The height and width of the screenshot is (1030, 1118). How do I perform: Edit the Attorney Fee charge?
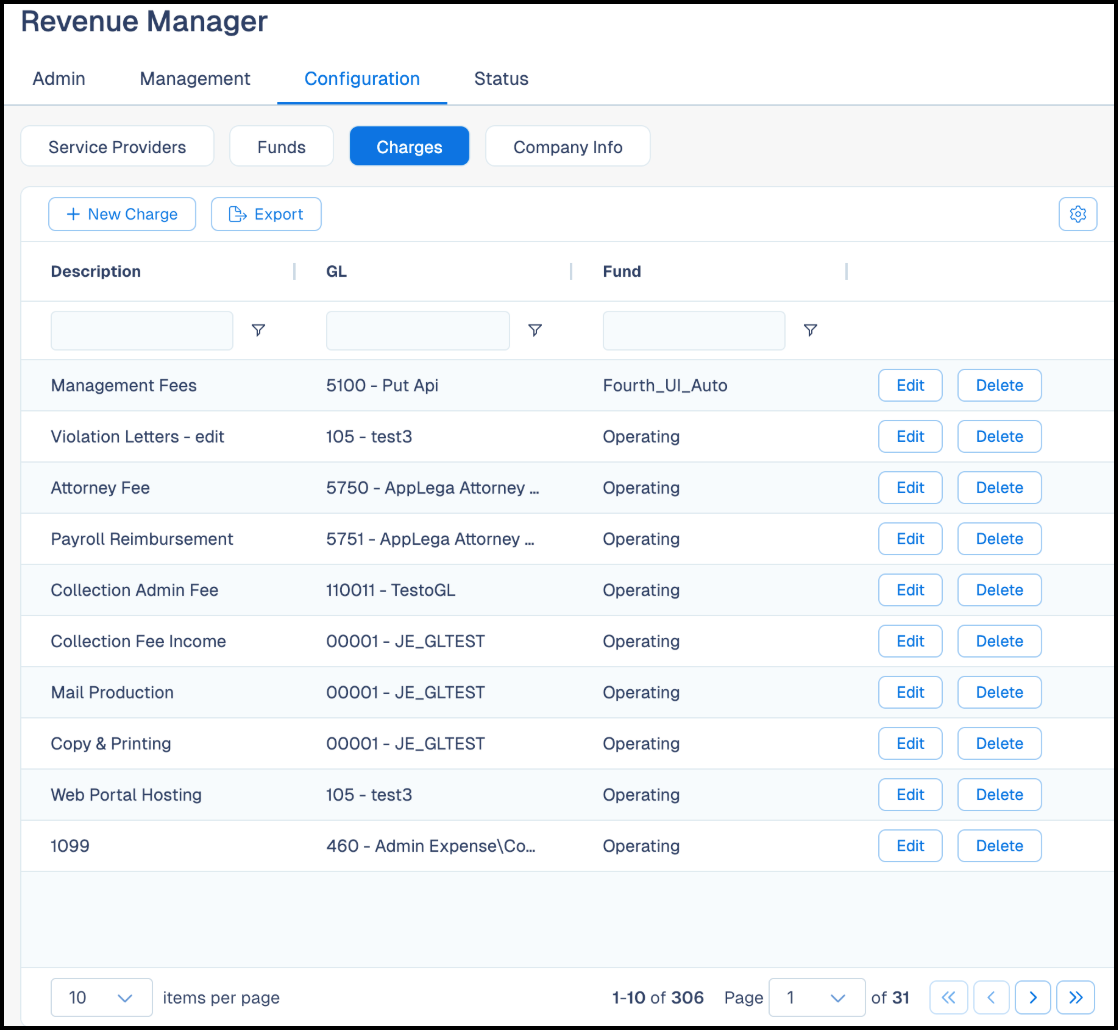[910, 488]
